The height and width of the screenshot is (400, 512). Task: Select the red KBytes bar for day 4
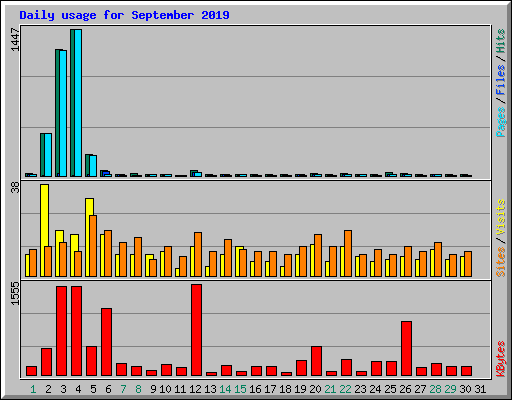pos(76,331)
